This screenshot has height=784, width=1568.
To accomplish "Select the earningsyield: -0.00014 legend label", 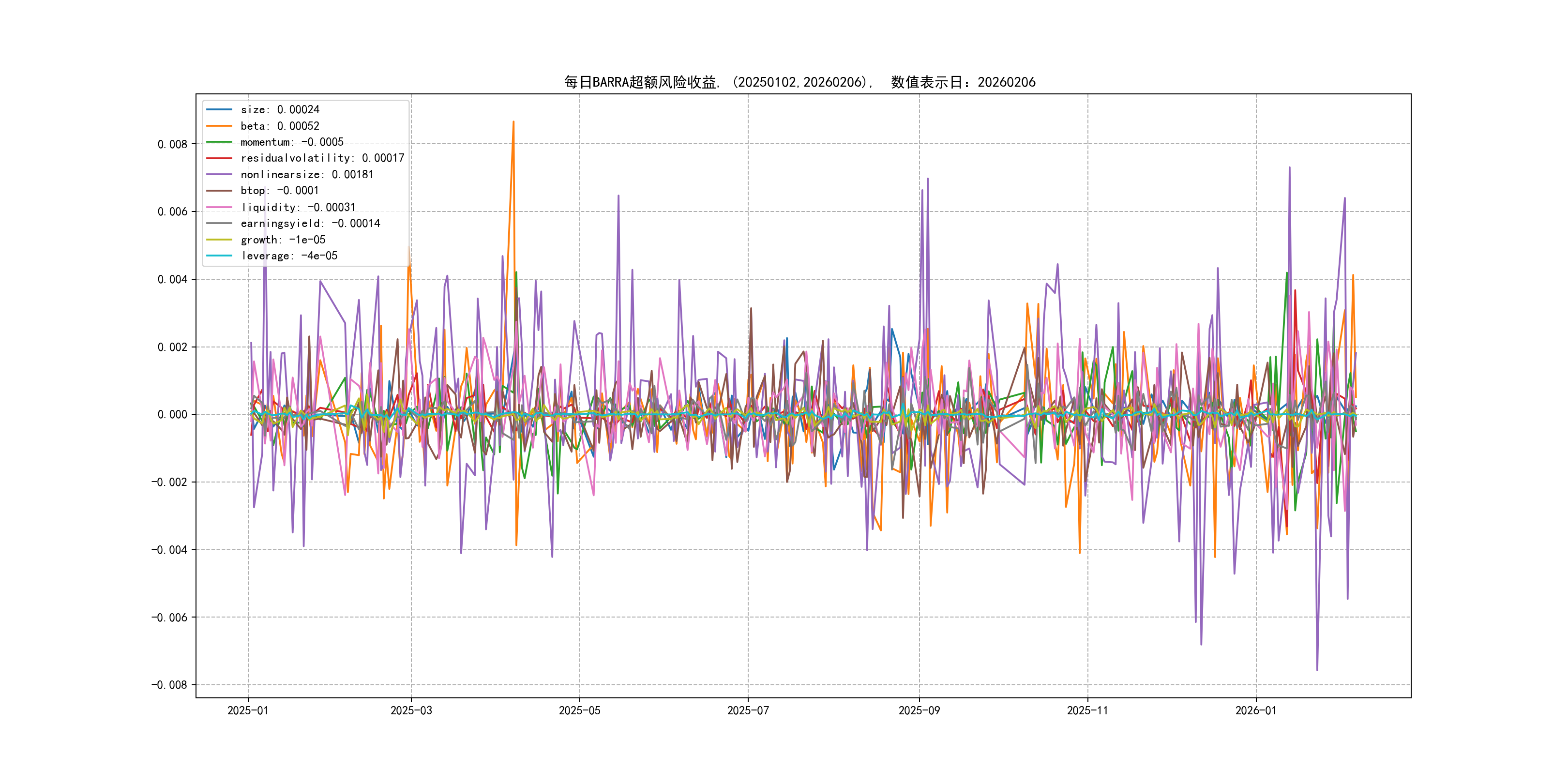I will [x=310, y=224].
